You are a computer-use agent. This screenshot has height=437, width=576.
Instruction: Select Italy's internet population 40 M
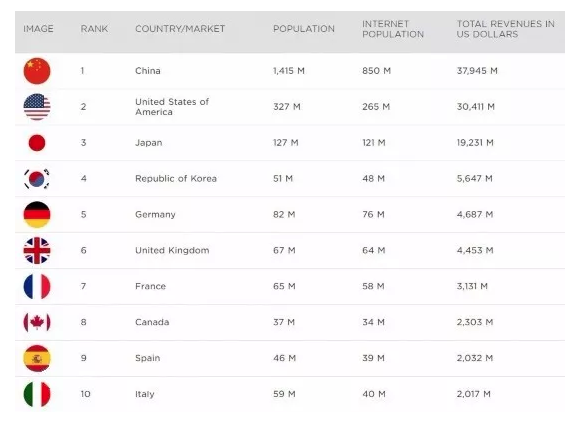(x=374, y=394)
